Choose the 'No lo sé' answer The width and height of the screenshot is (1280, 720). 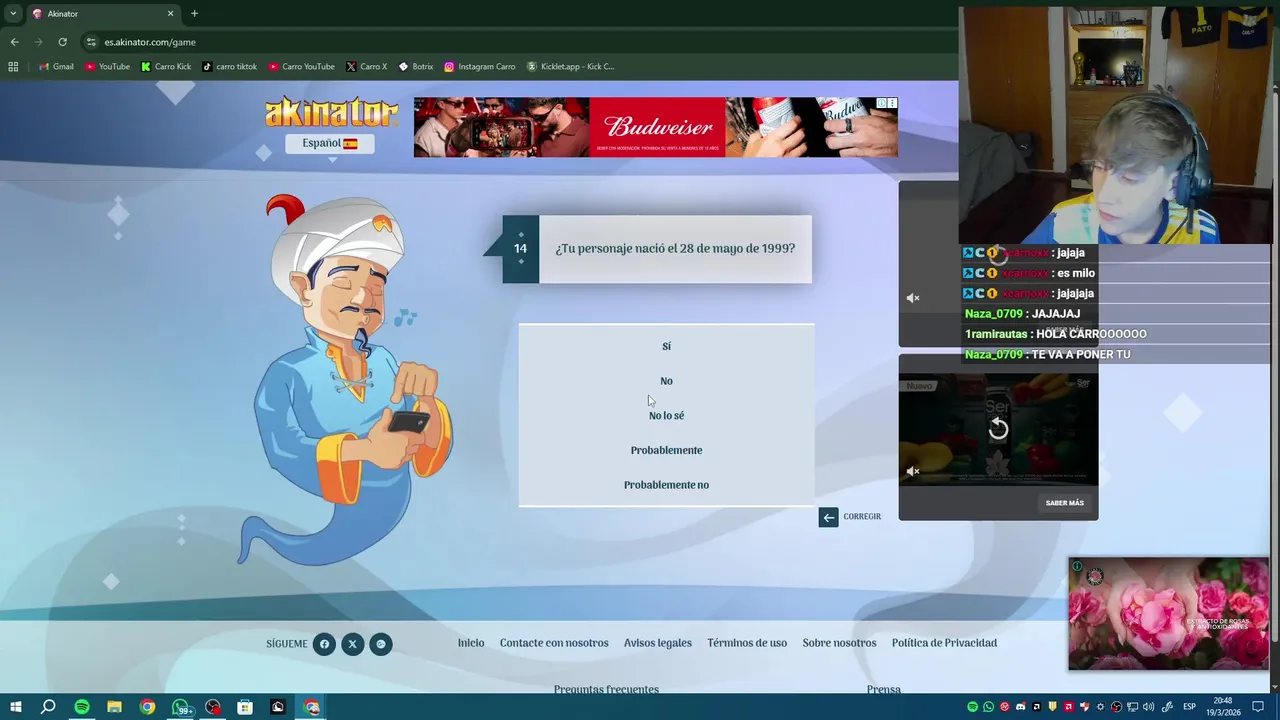[666, 416]
